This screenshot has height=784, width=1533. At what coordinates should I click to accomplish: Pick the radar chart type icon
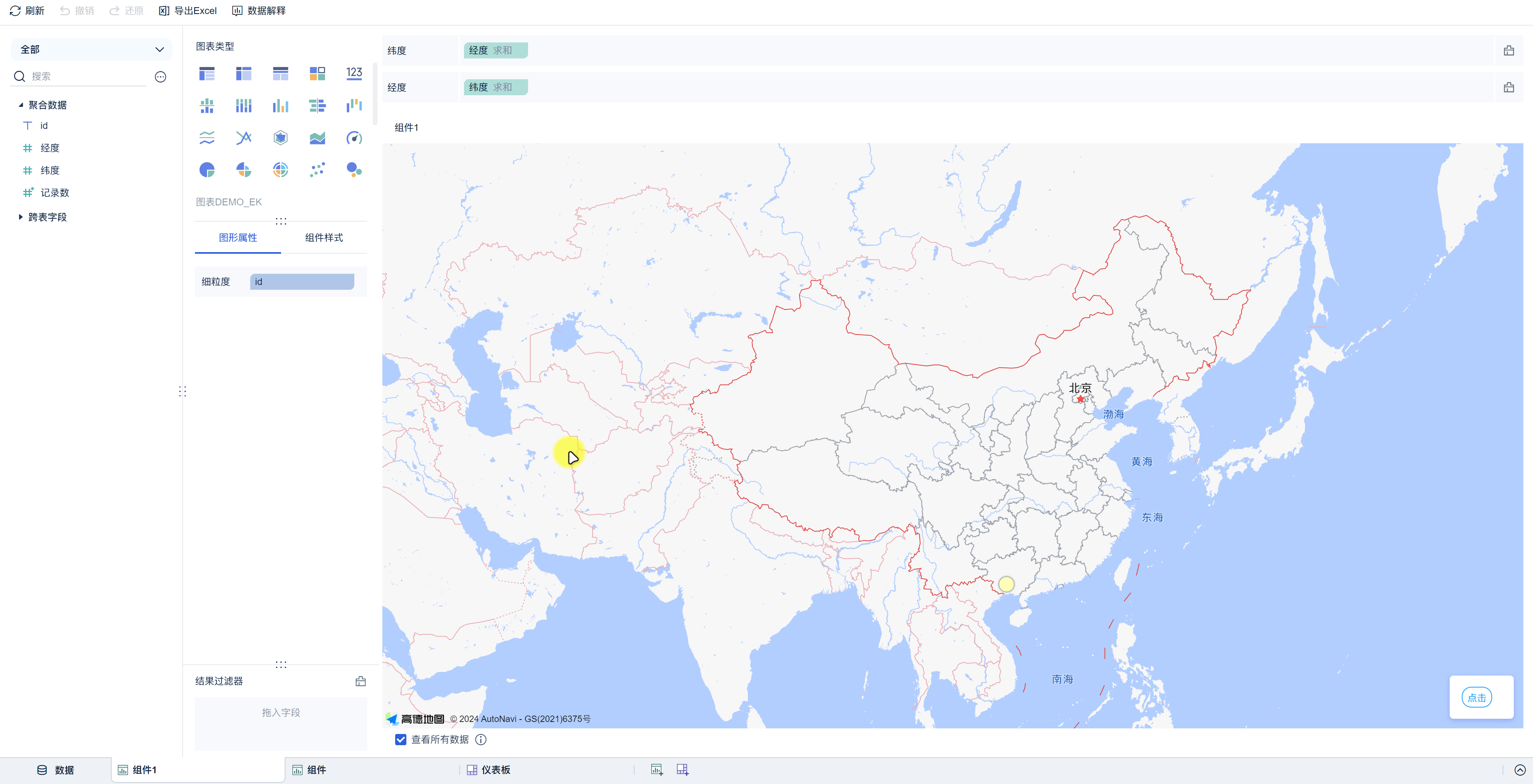click(x=280, y=138)
